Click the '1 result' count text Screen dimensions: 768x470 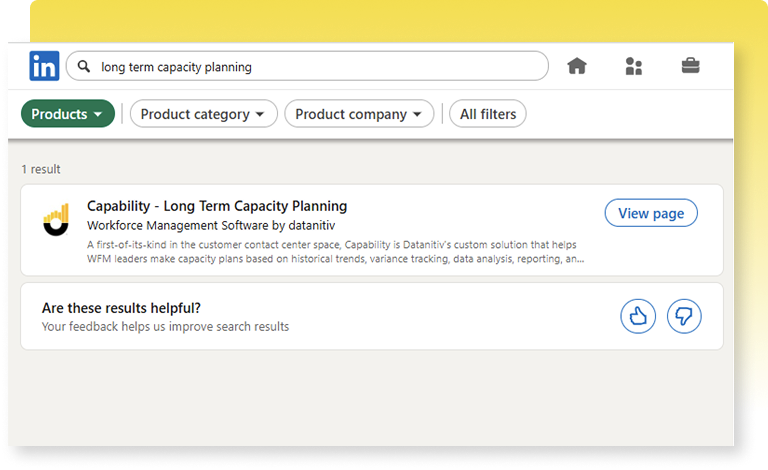pyautogui.click(x=41, y=169)
